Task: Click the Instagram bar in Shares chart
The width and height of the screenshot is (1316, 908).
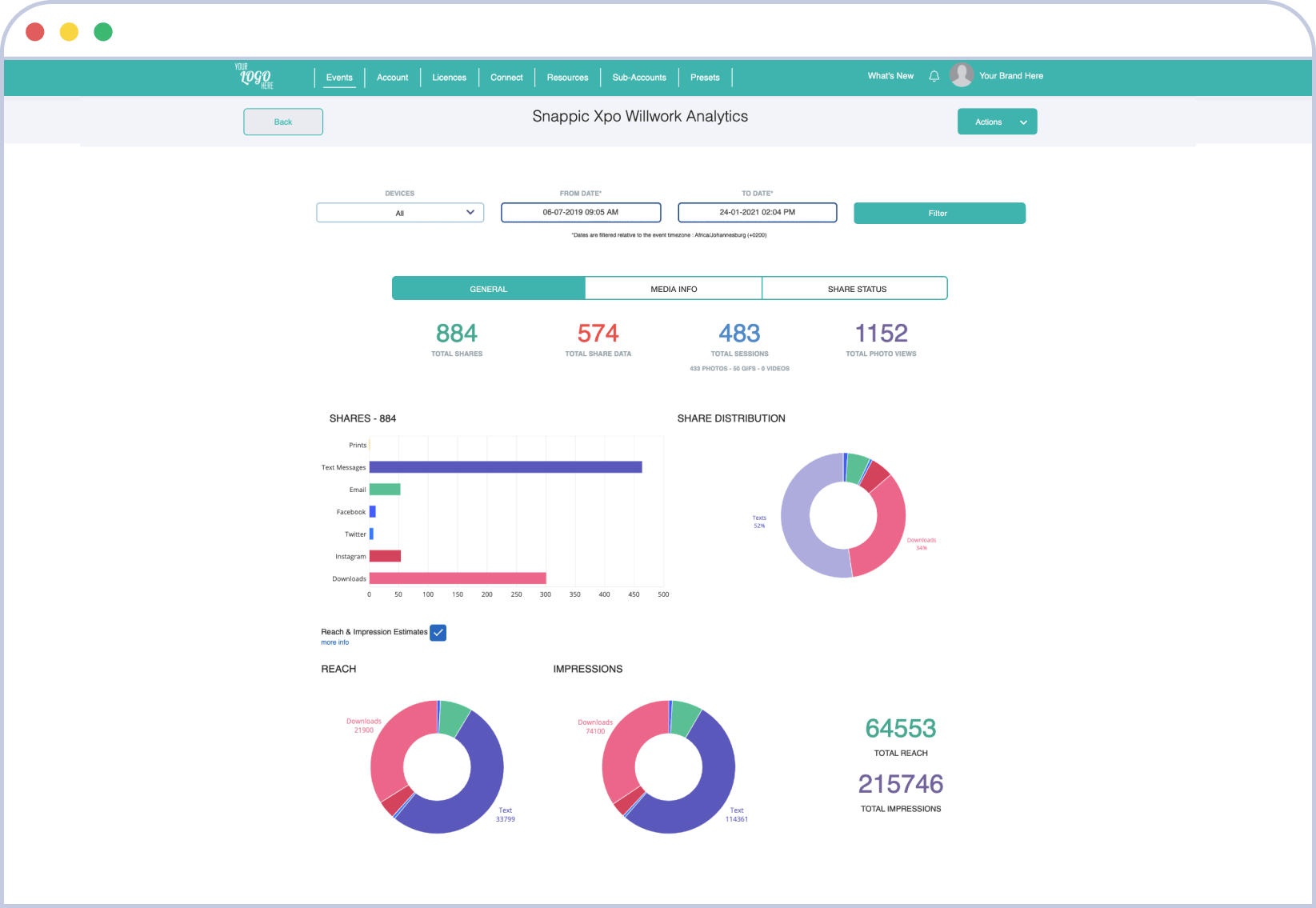Action: click(385, 556)
